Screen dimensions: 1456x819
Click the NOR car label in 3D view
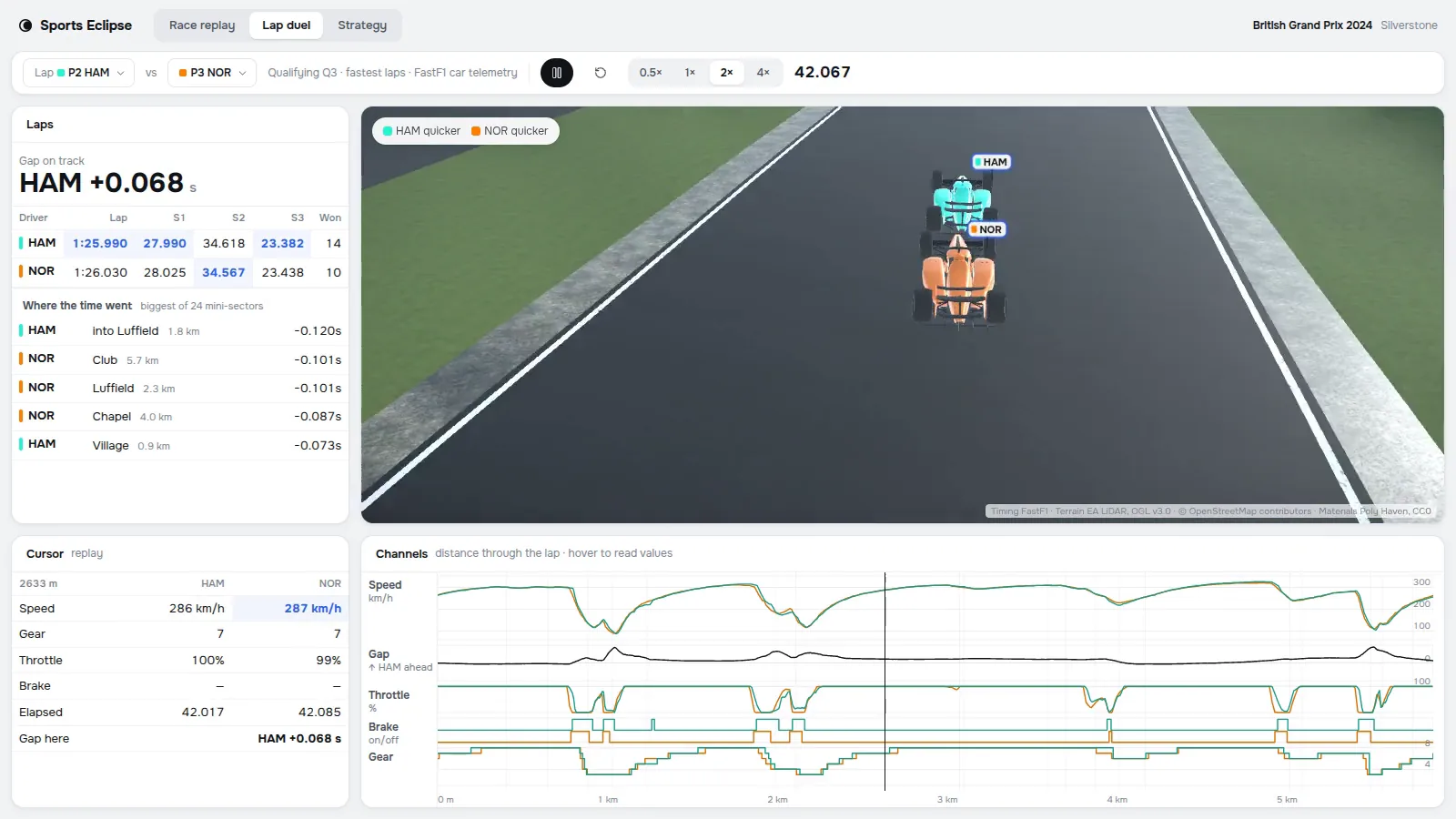tap(986, 229)
